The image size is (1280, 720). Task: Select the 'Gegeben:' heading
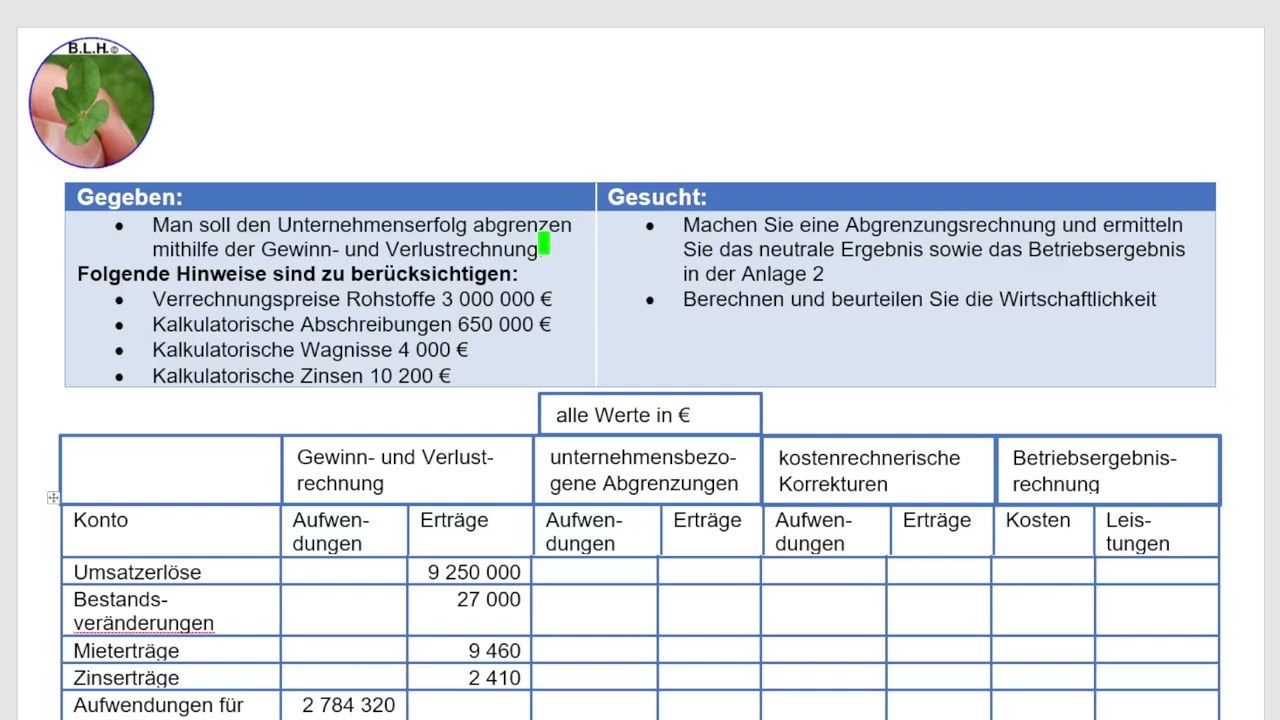[x=130, y=197]
